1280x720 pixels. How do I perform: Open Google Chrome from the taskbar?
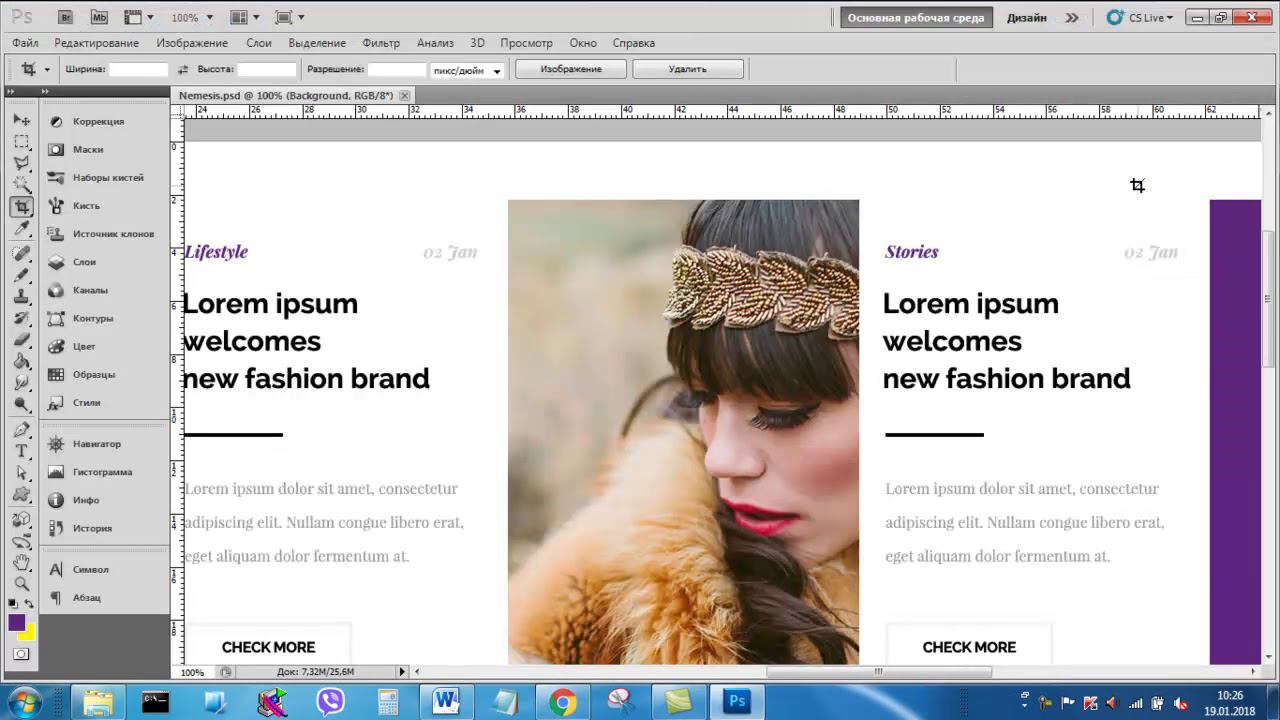[x=562, y=702]
